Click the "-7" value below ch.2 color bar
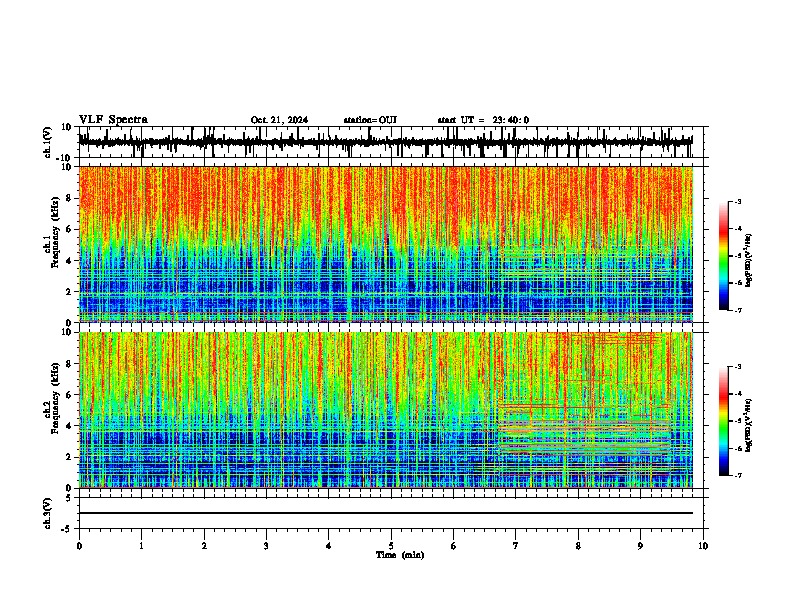 737,475
